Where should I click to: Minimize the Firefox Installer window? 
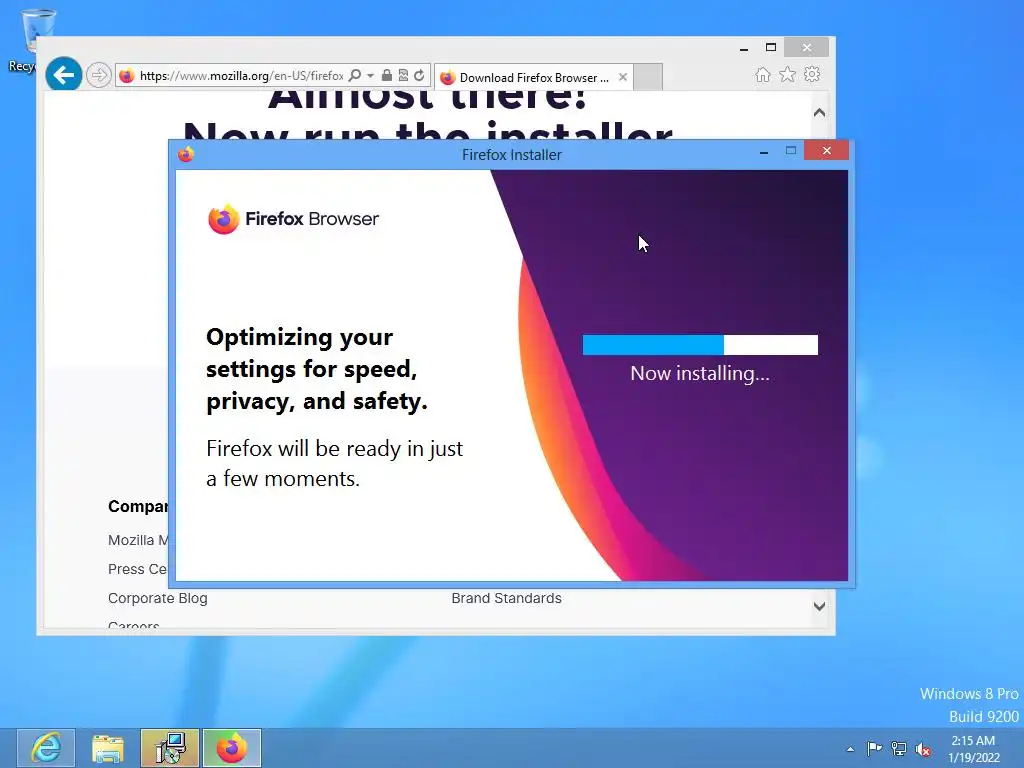763,152
